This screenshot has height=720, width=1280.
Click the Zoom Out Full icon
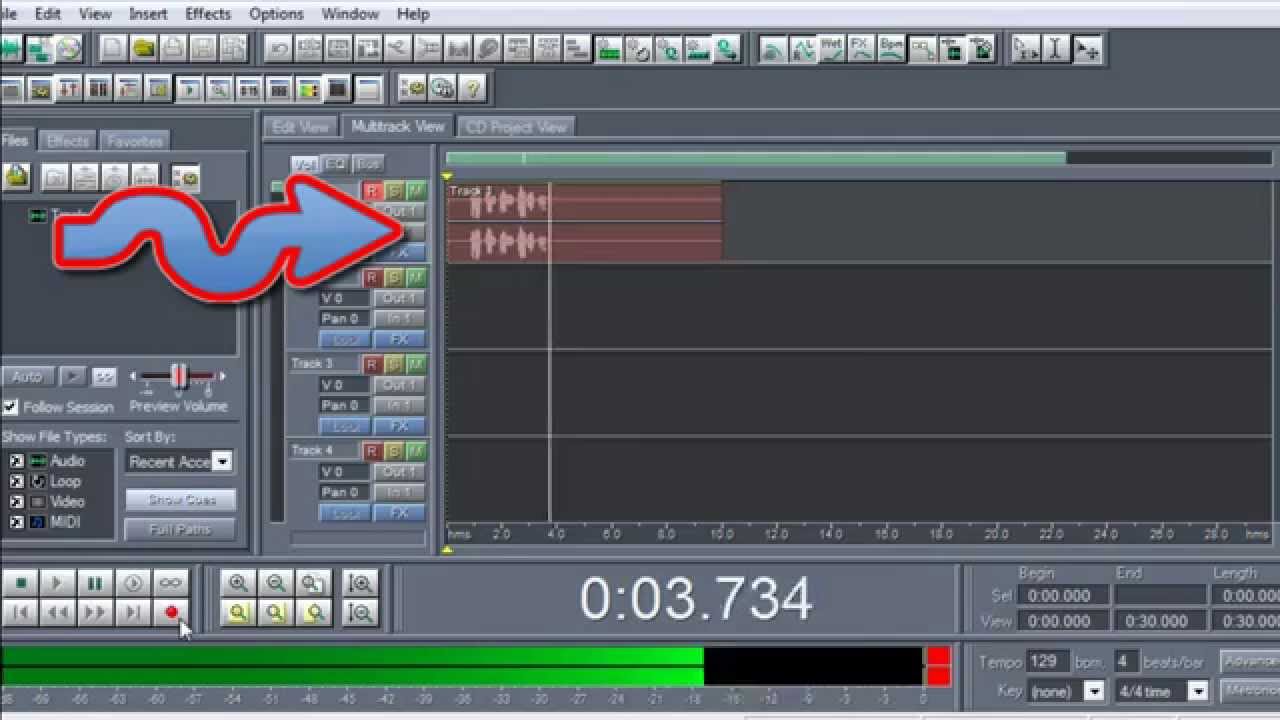[x=314, y=583]
